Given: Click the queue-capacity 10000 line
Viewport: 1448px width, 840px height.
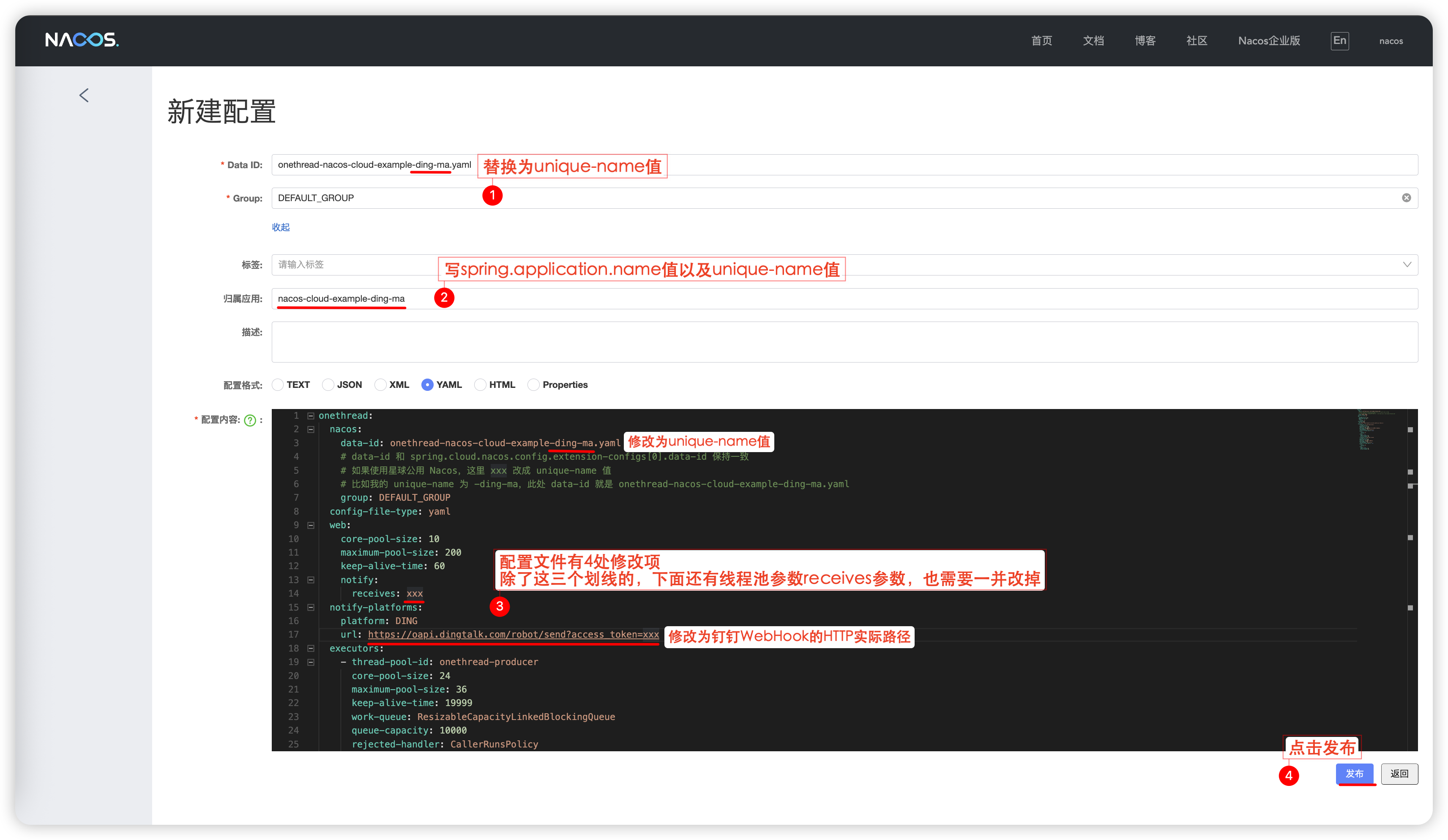Looking at the screenshot, I should click(409, 730).
